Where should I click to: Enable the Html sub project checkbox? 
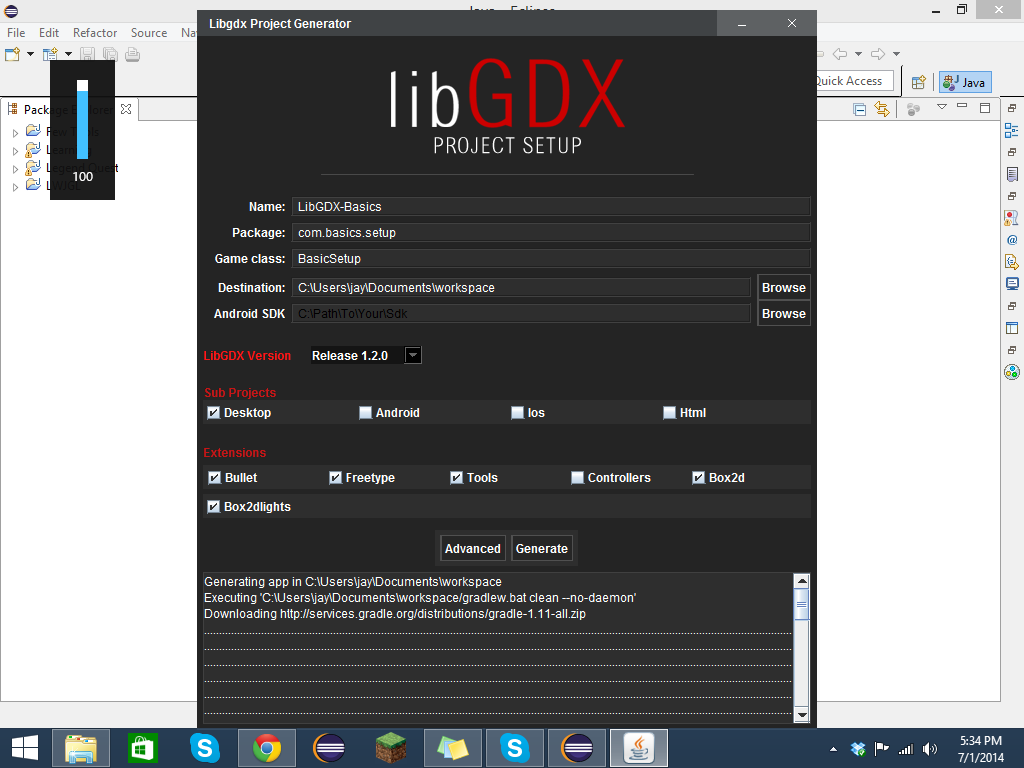point(669,413)
